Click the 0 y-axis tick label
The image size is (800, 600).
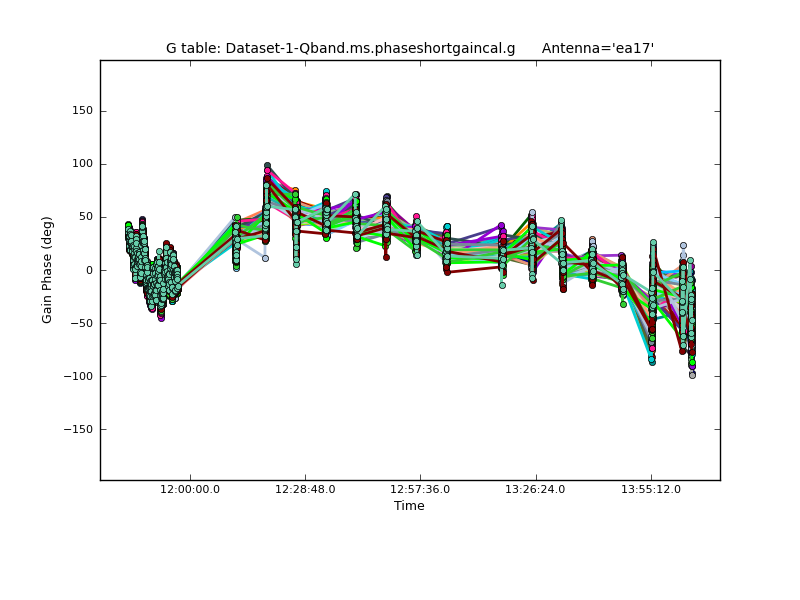[x=90, y=270]
